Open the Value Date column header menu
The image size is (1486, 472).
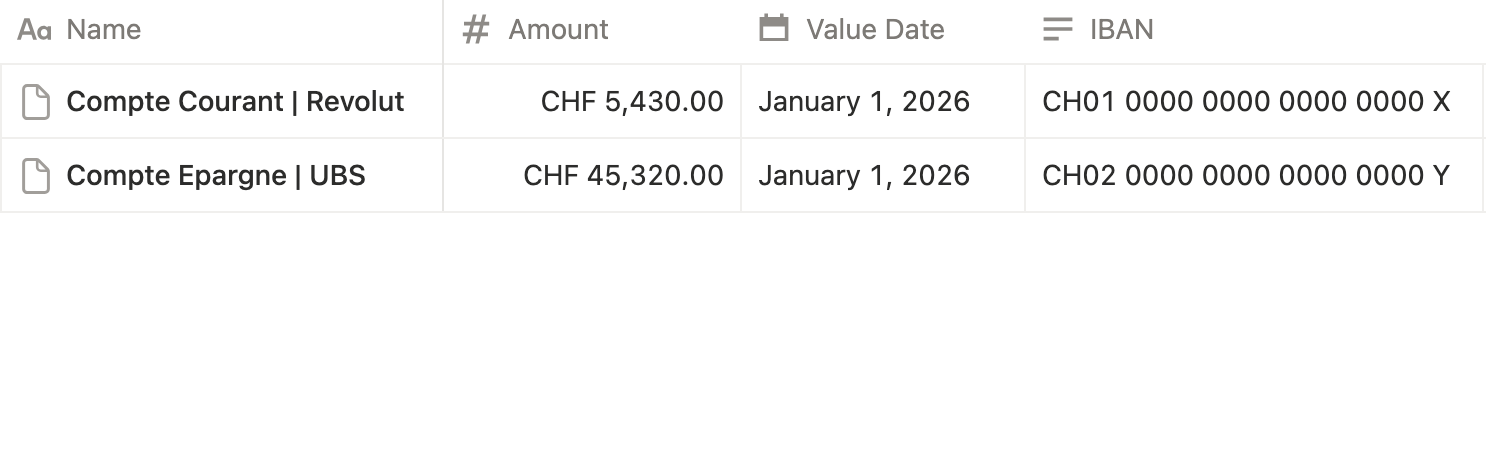(883, 31)
